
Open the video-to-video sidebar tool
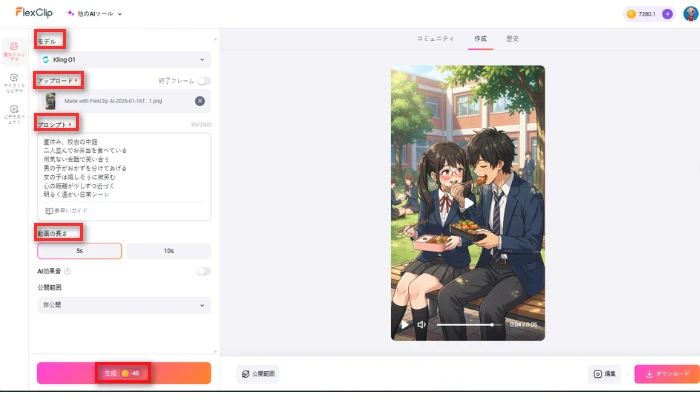coord(14,113)
